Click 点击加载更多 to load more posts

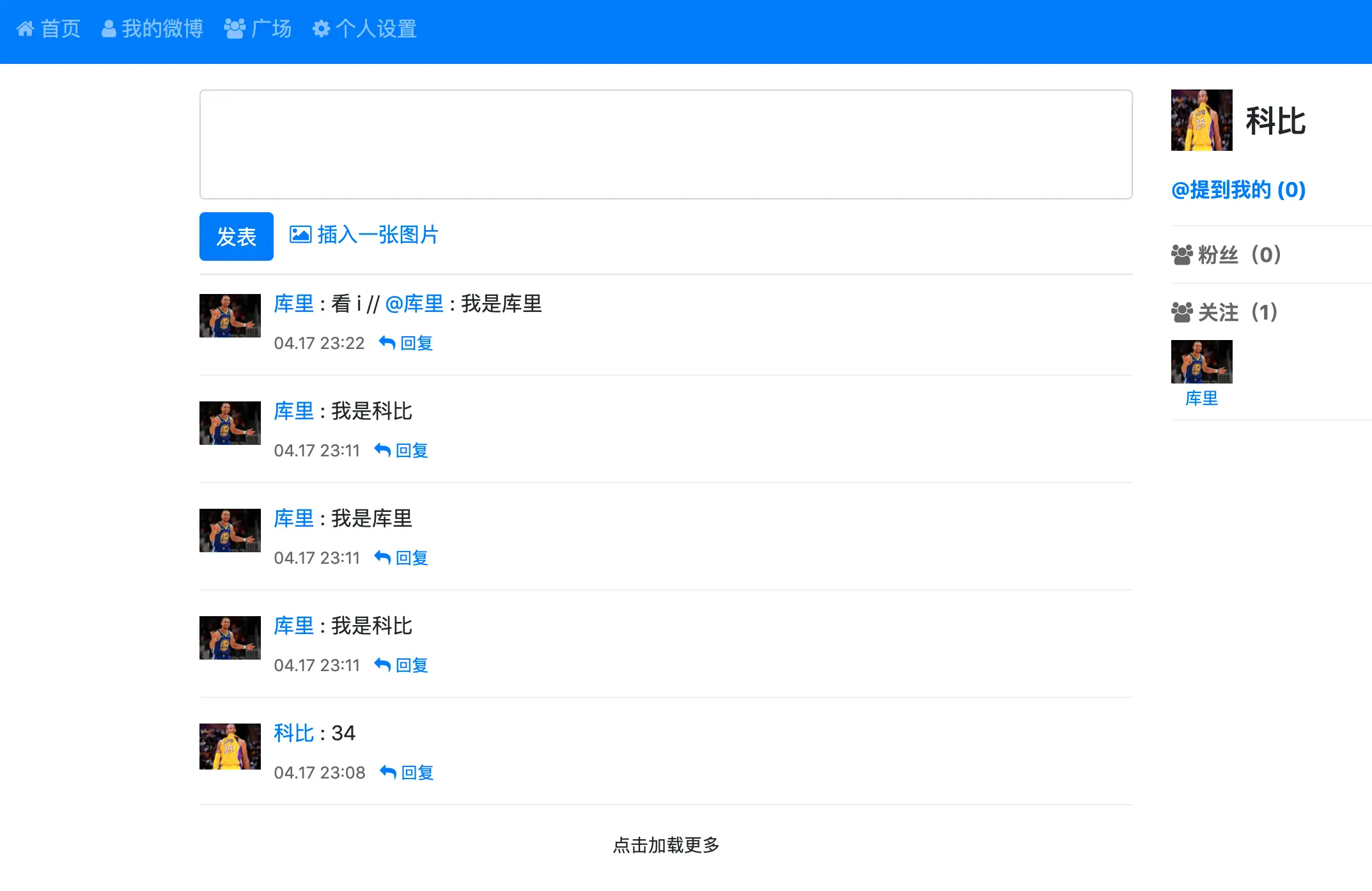pyautogui.click(x=666, y=845)
